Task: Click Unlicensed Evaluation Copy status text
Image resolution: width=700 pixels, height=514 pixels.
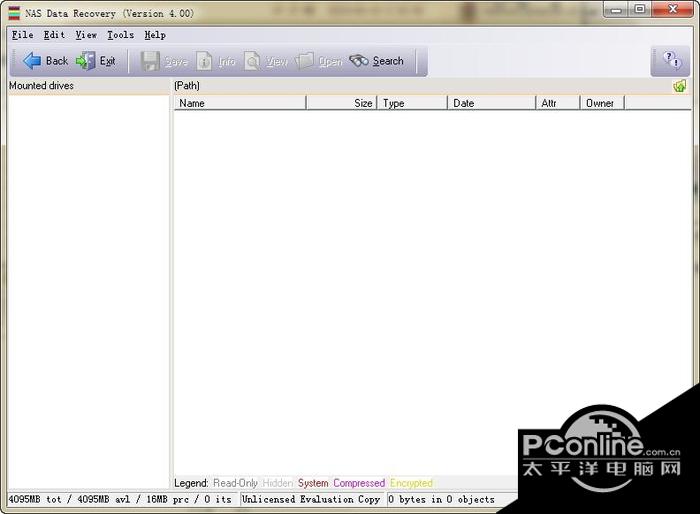Action: pyautogui.click(x=311, y=499)
